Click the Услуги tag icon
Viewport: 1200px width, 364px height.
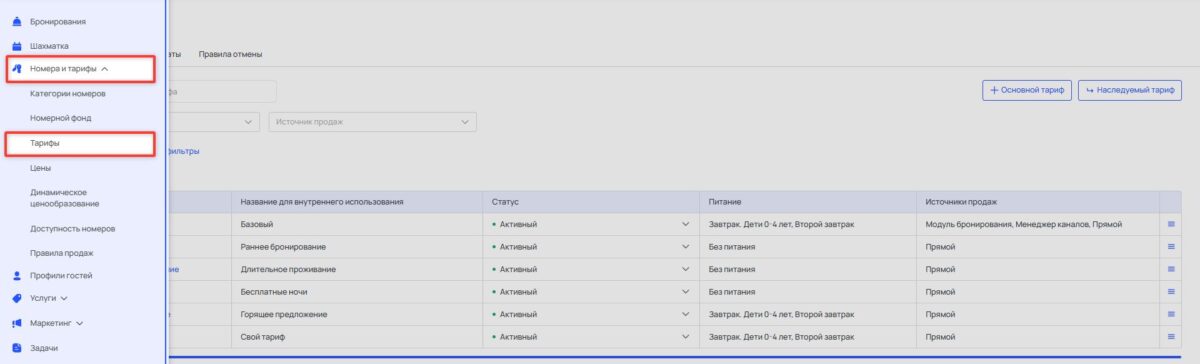[x=17, y=298]
